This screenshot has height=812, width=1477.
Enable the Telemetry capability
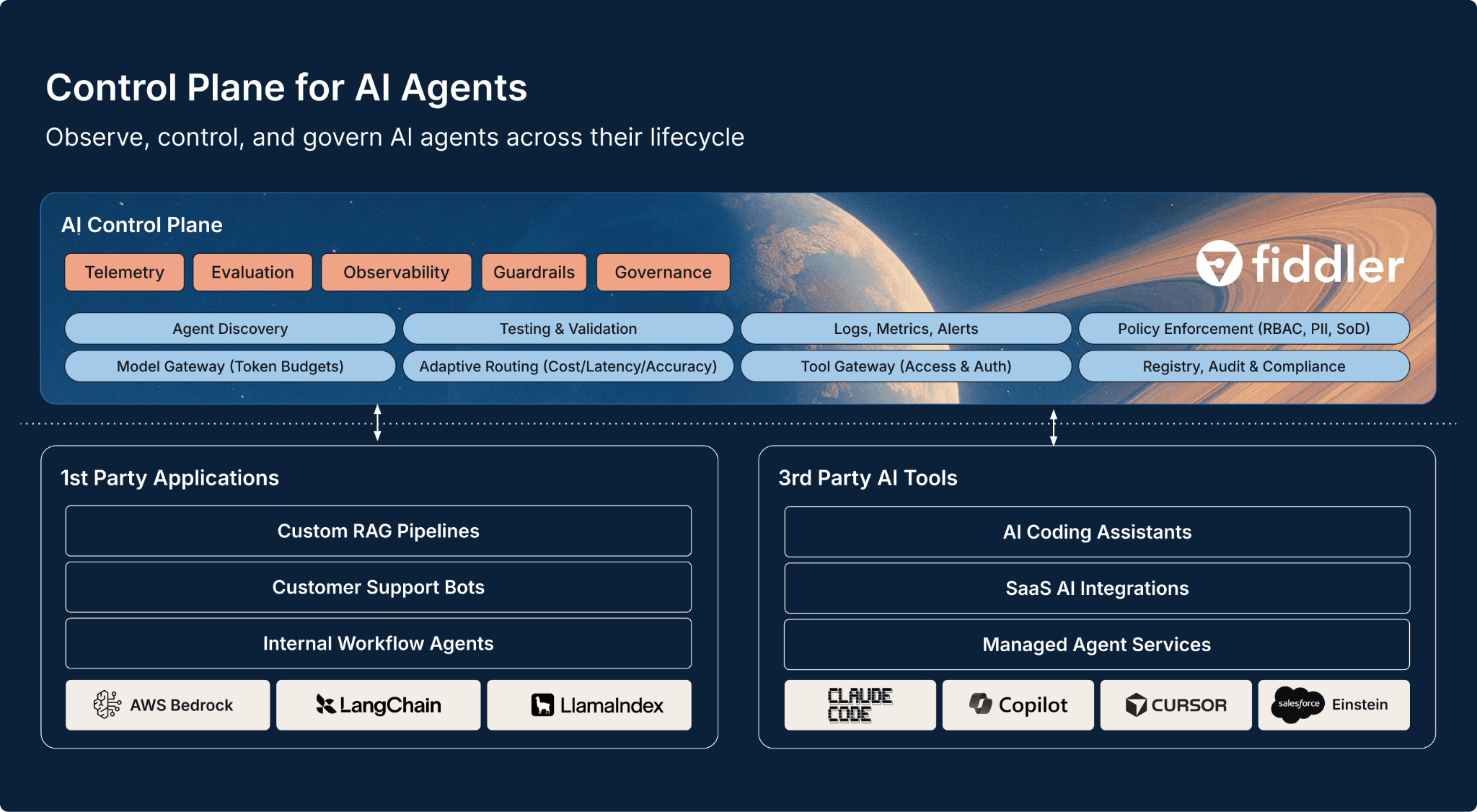click(124, 272)
